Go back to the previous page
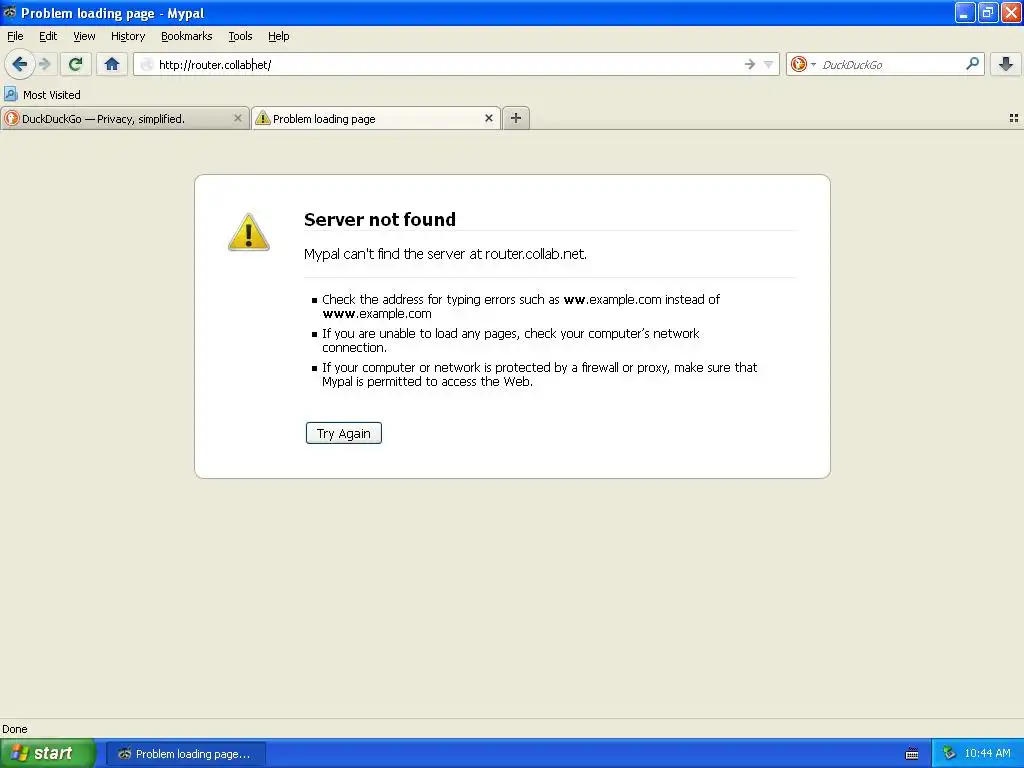Image resolution: width=1024 pixels, height=768 pixels. tap(20, 64)
